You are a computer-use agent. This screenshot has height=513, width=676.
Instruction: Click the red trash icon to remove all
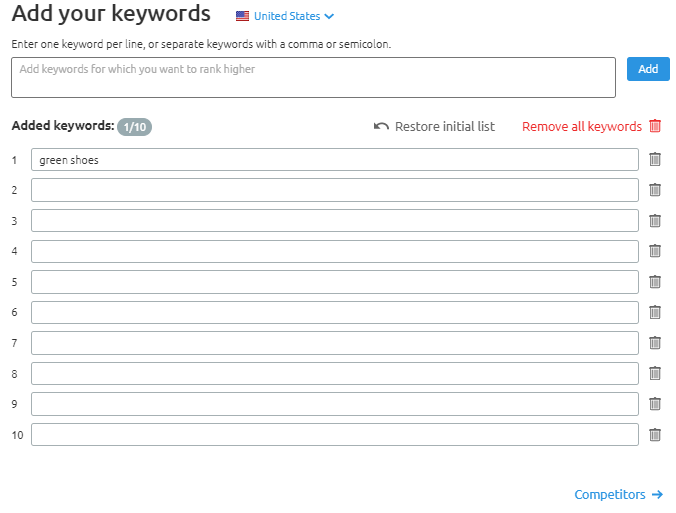655,126
